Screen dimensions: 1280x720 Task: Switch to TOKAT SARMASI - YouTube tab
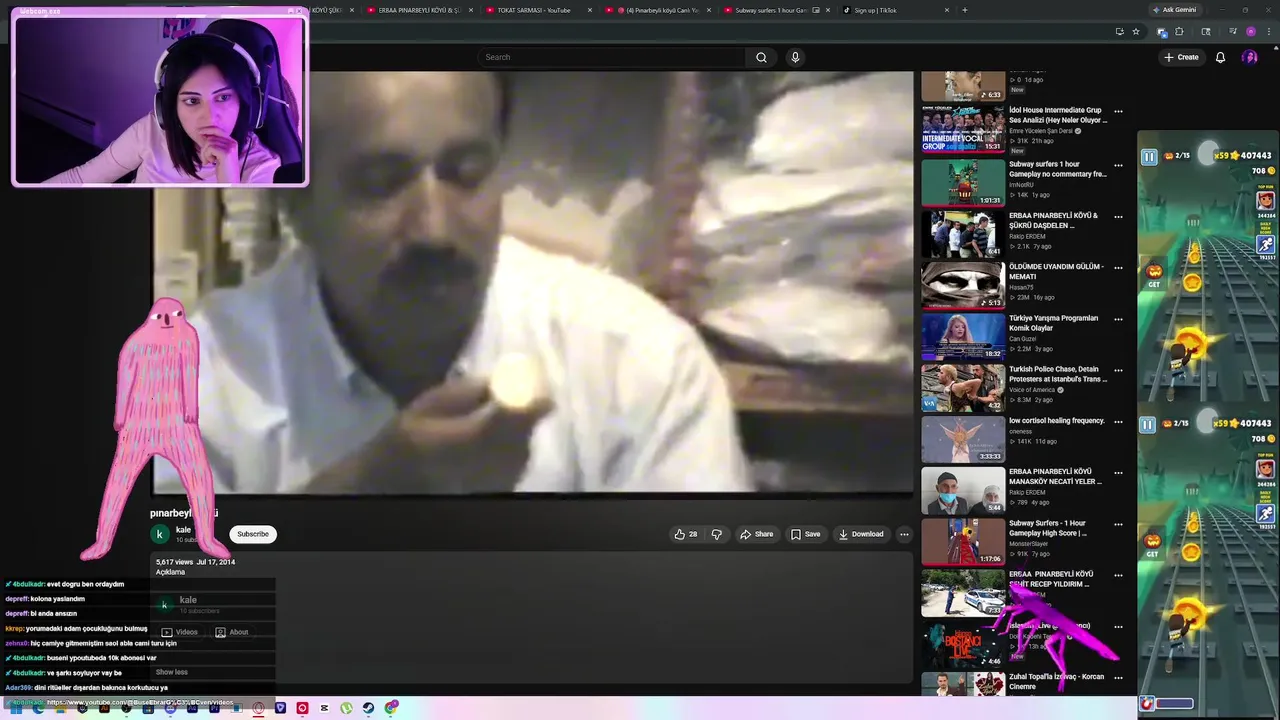536,10
